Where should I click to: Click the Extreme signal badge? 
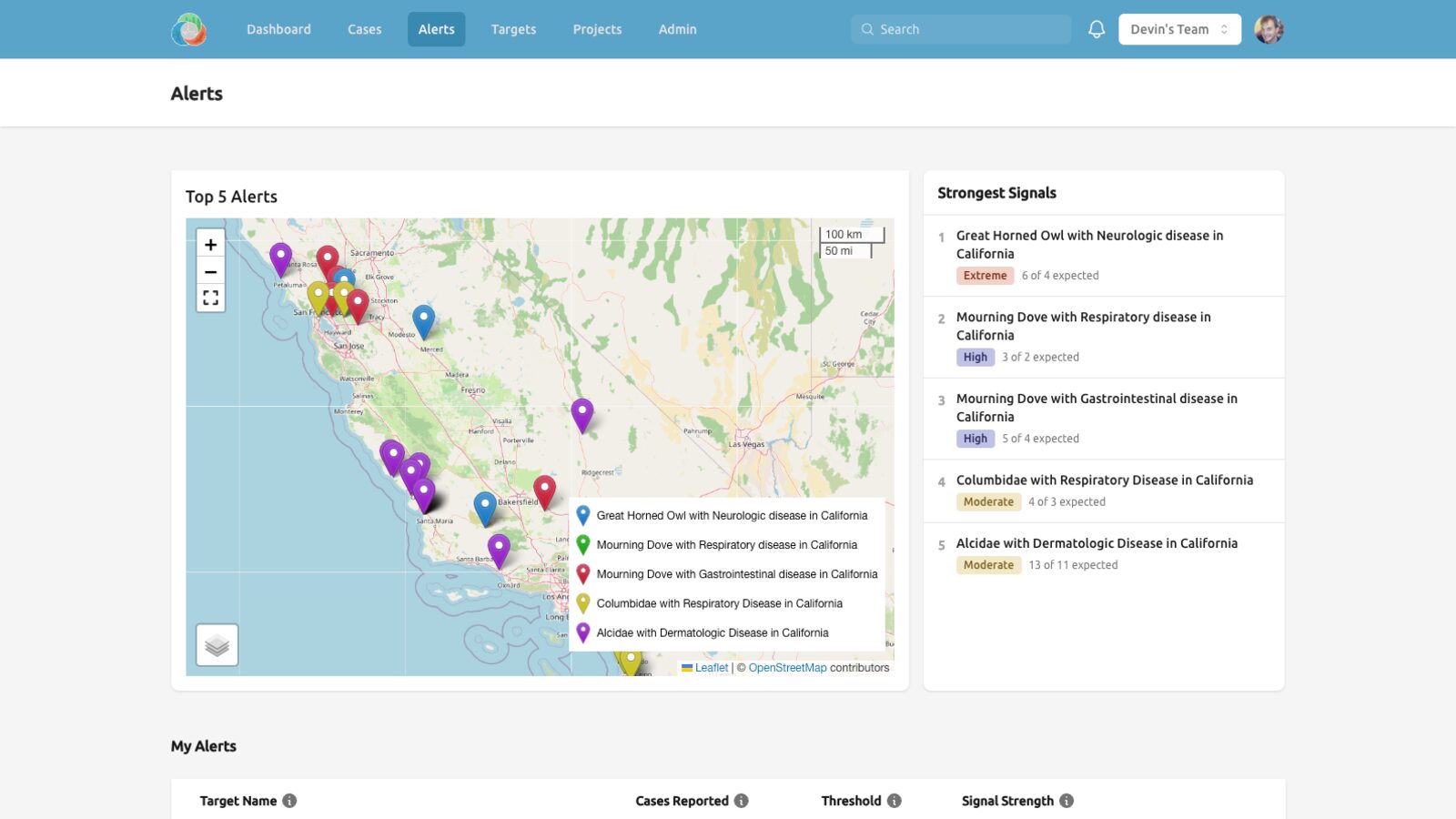[985, 276]
